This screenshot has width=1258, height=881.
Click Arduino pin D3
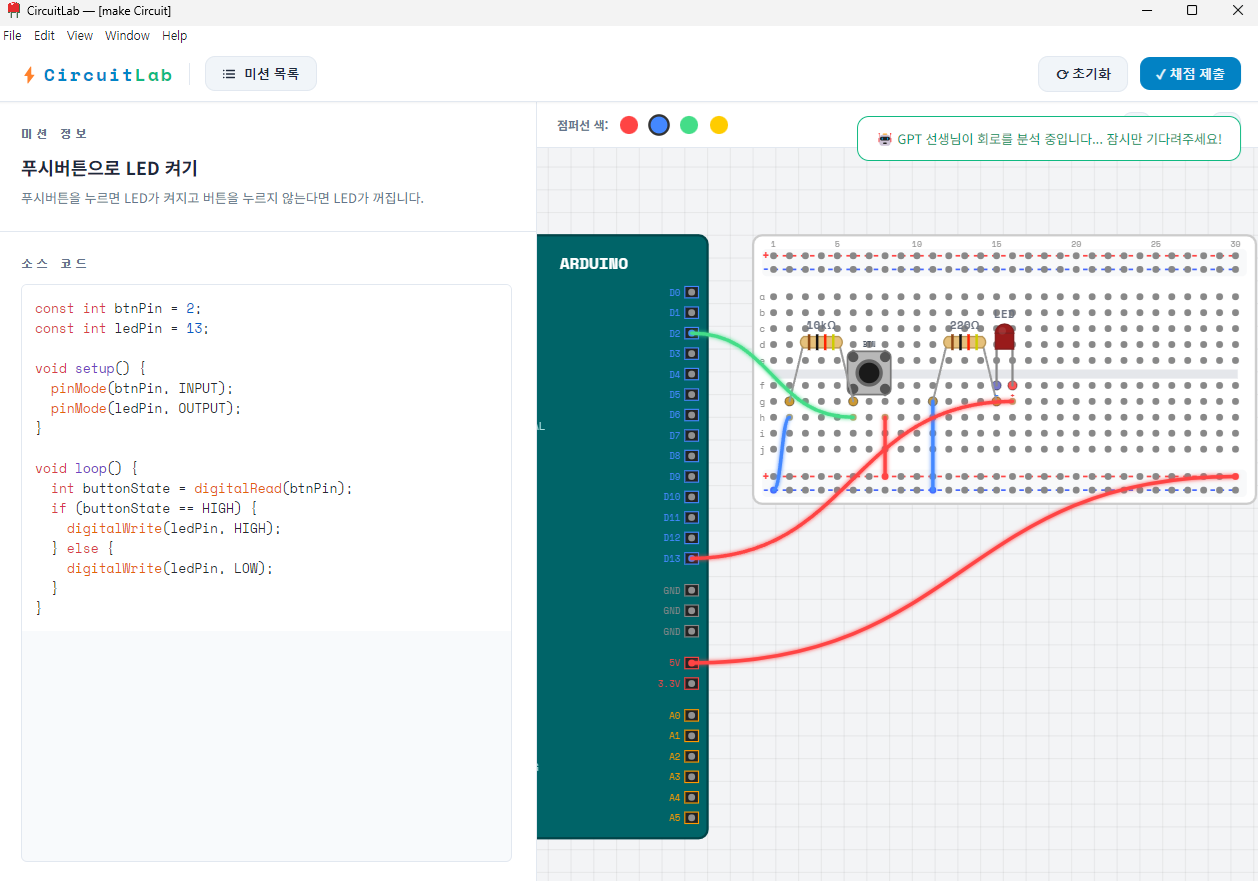pos(691,354)
